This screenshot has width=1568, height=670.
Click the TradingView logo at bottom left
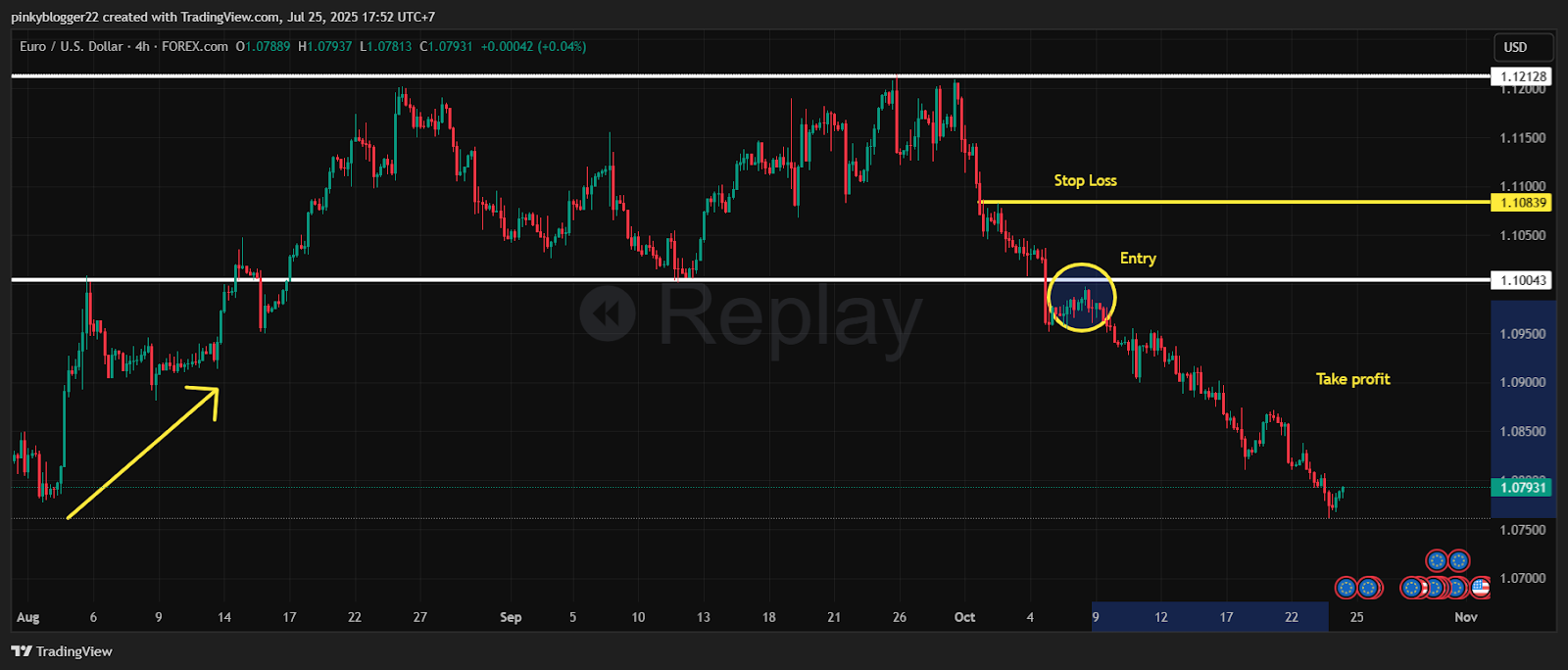pos(62,651)
